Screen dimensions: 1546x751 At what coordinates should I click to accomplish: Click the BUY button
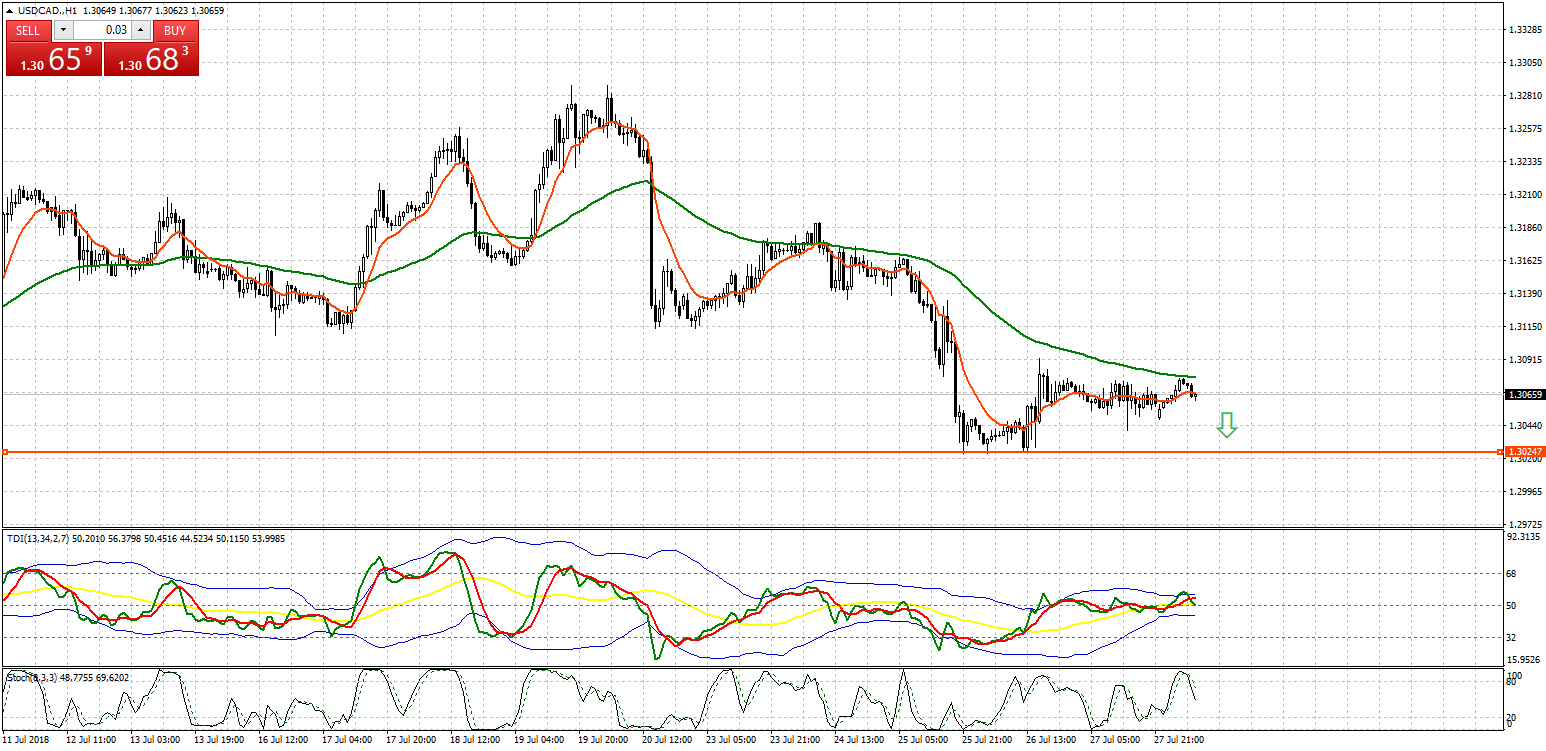[x=175, y=30]
